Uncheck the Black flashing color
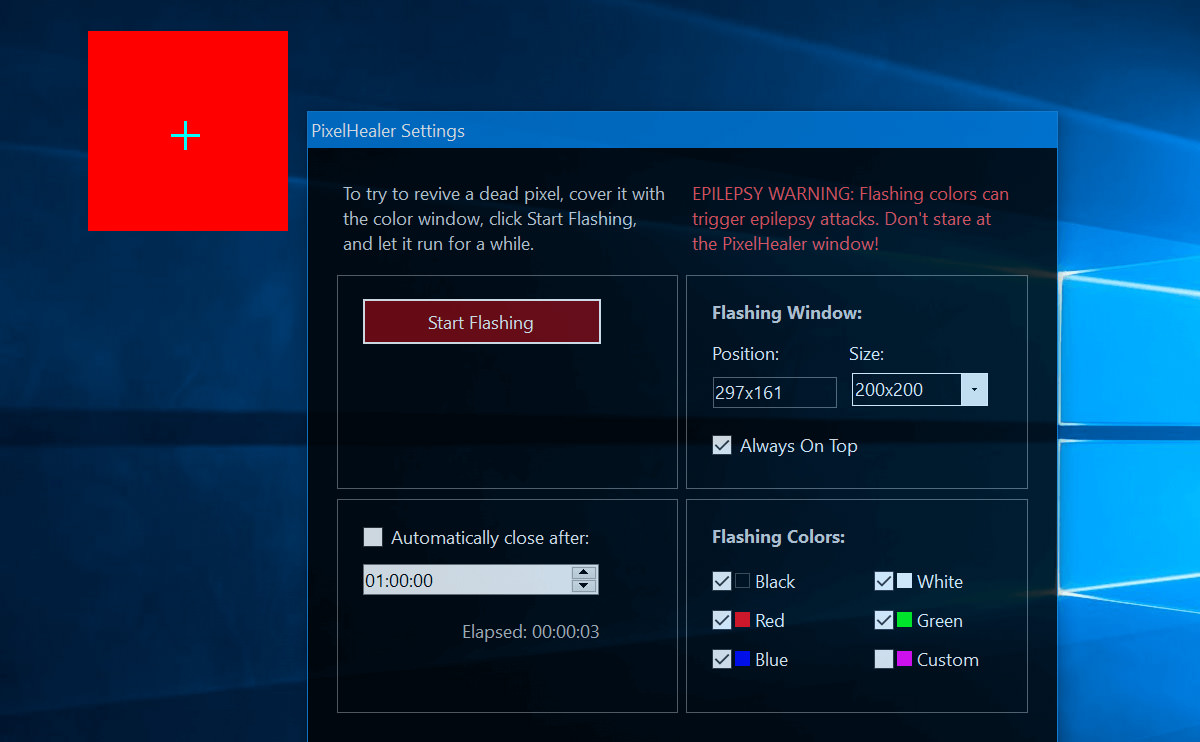The image size is (1200, 742). [722, 581]
